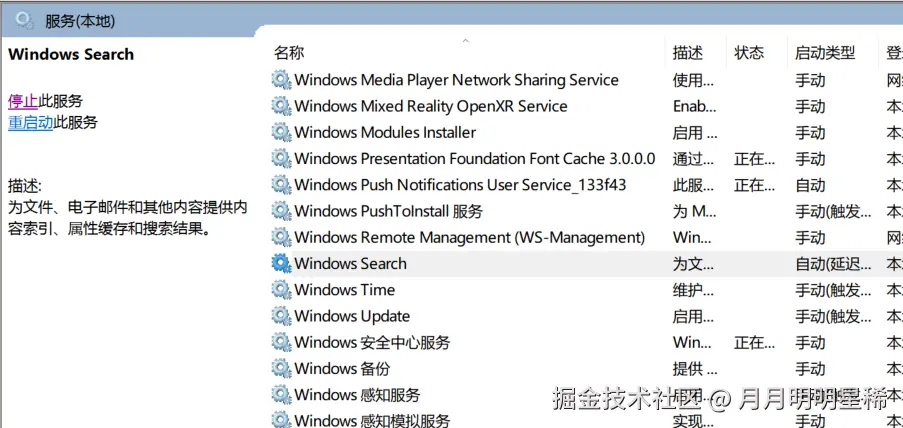Click gear icon for Windows Remote Management
The image size is (903, 428).
tap(281, 238)
